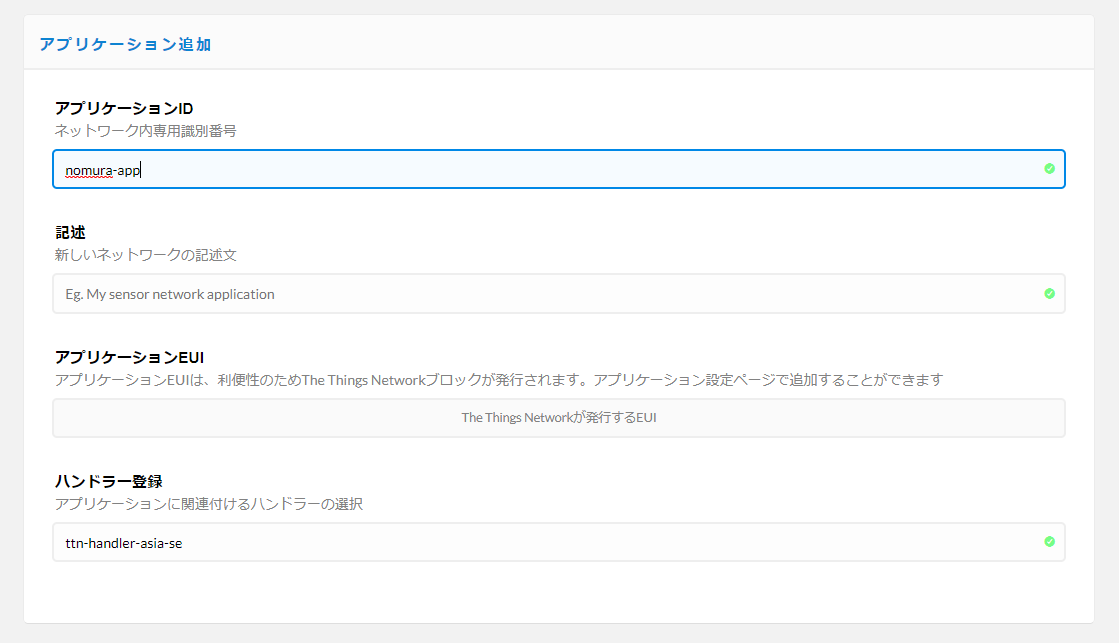Click the アプリケーション追加 page heading
Image resolution: width=1119 pixels, height=643 pixels.
click(x=125, y=44)
